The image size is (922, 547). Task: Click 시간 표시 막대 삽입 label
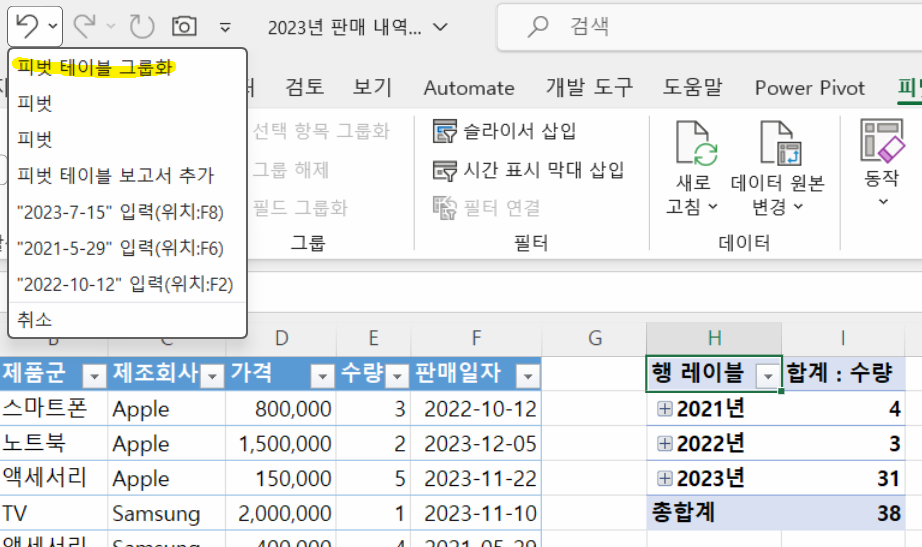544,170
